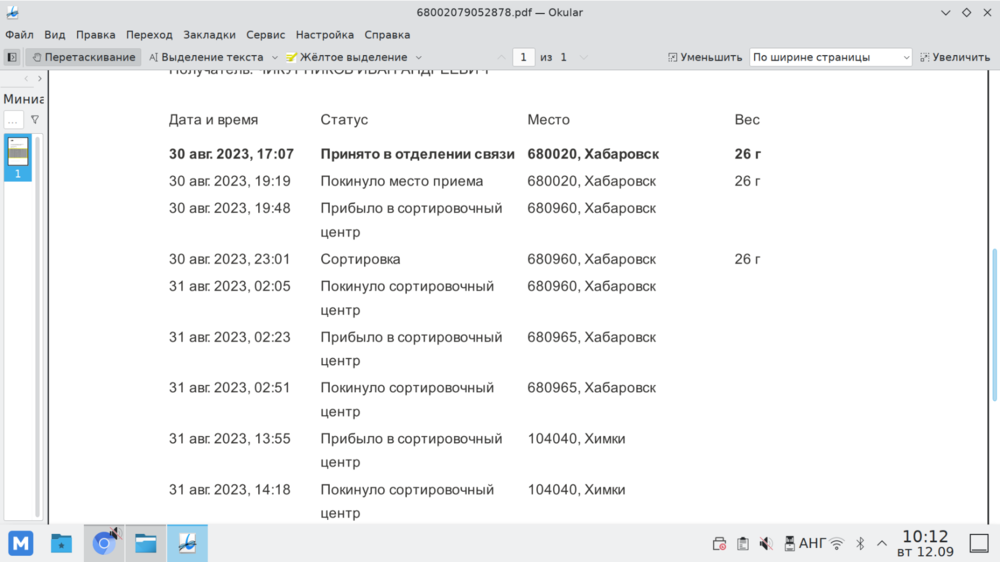Expand the Жёлтое выделение options arrow
The image size is (1000, 562).
(x=419, y=58)
